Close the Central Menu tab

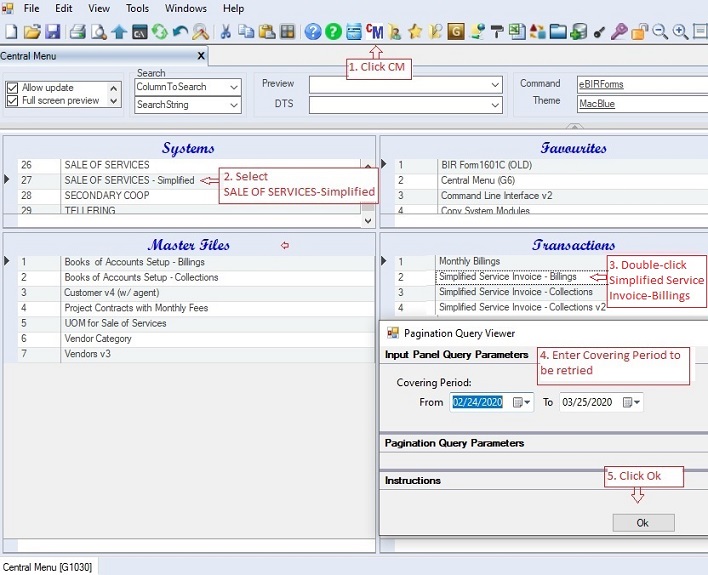(x=200, y=56)
